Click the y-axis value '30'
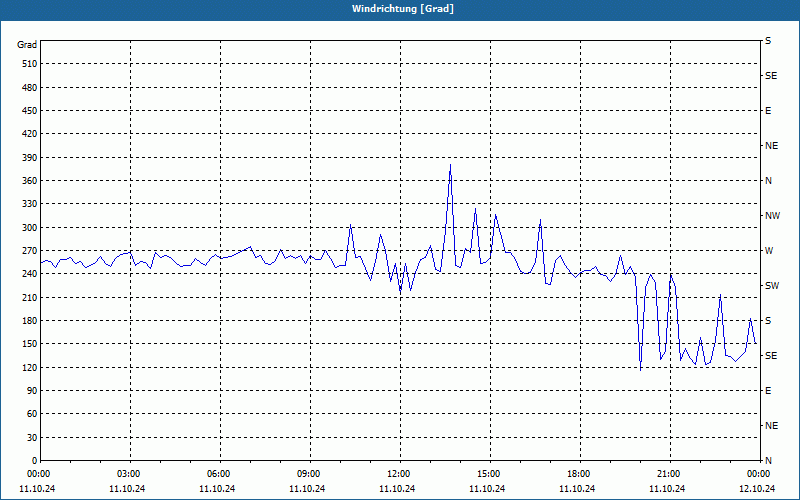800x500 pixels. (x=32, y=438)
